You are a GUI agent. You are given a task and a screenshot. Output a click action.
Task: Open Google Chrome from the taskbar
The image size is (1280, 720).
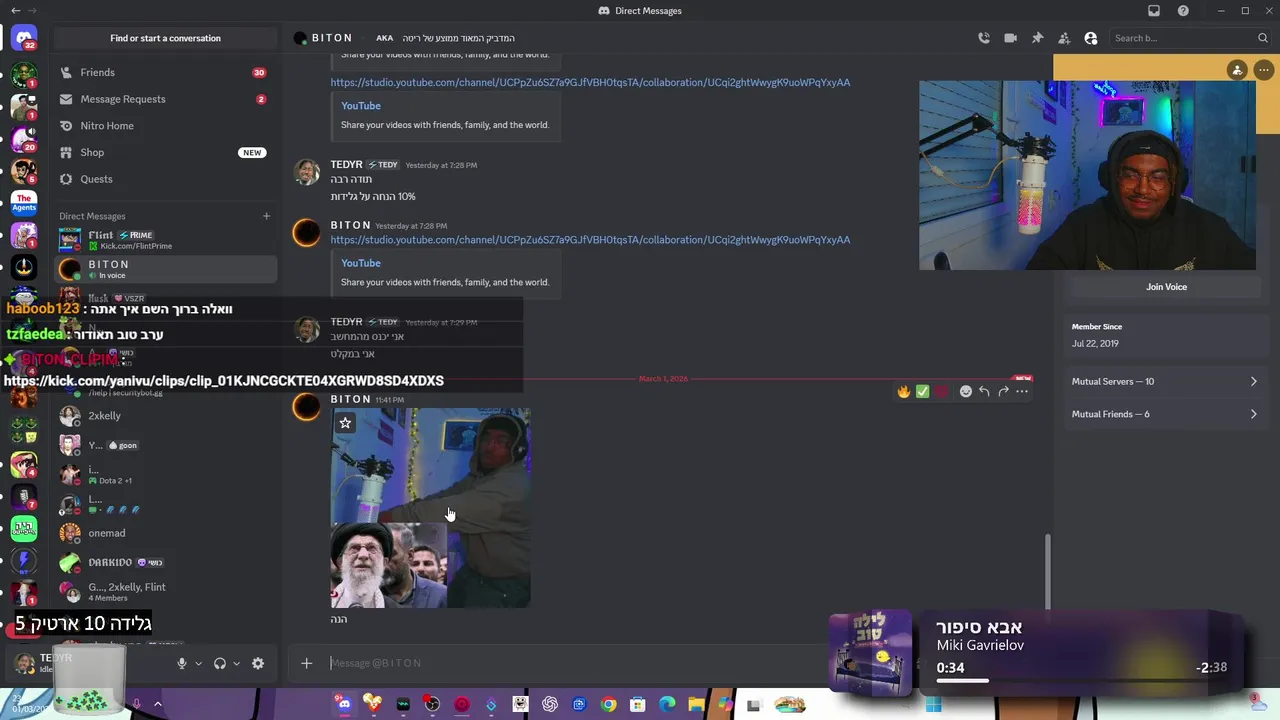608,704
